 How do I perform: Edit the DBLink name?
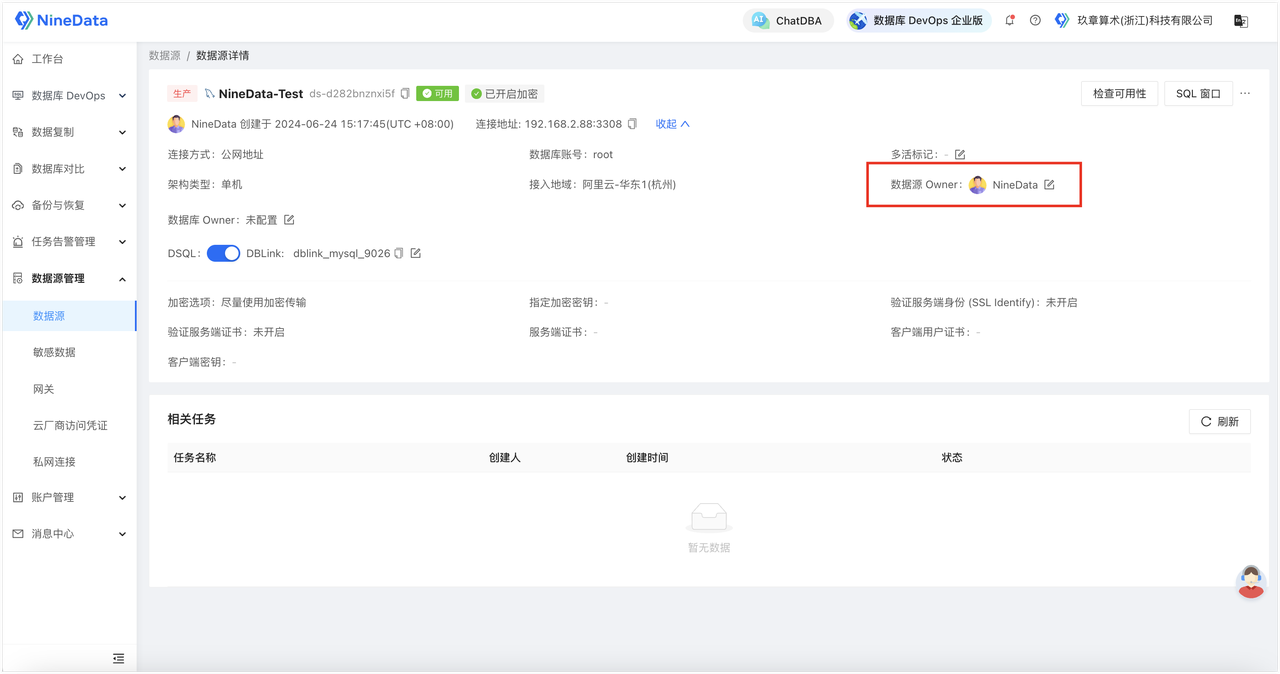point(416,253)
